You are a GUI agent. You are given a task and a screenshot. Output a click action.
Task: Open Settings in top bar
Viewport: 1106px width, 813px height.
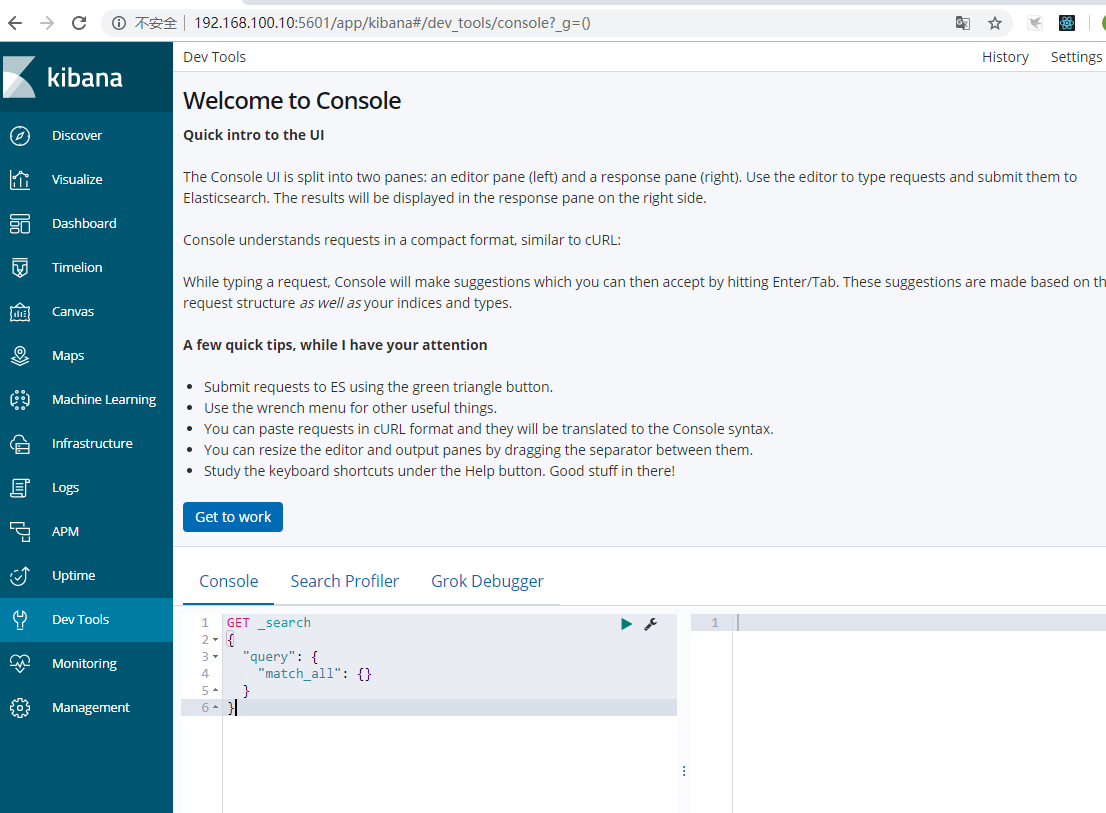point(1076,57)
